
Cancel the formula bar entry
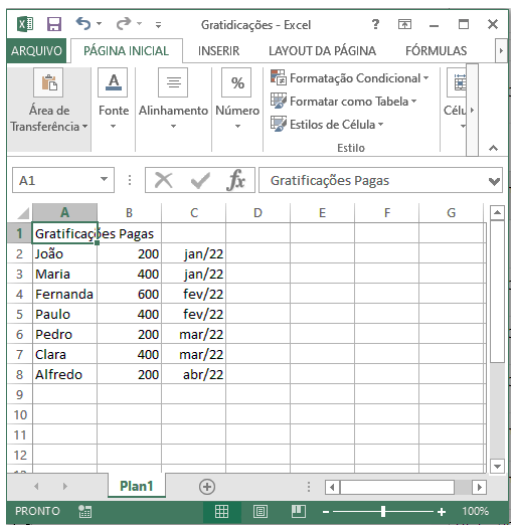(x=164, y=180)
